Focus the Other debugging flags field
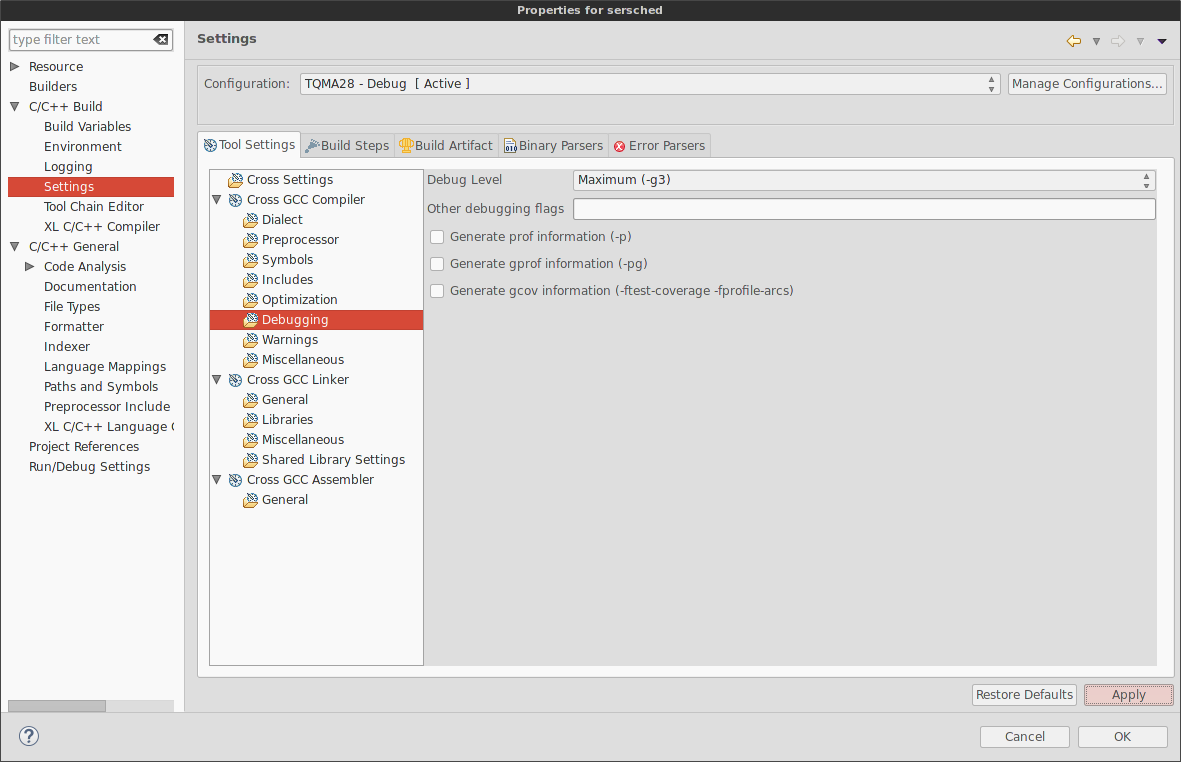Image resolution: width=1181 pixels, height=762 pixels. [x=864, y=209]
